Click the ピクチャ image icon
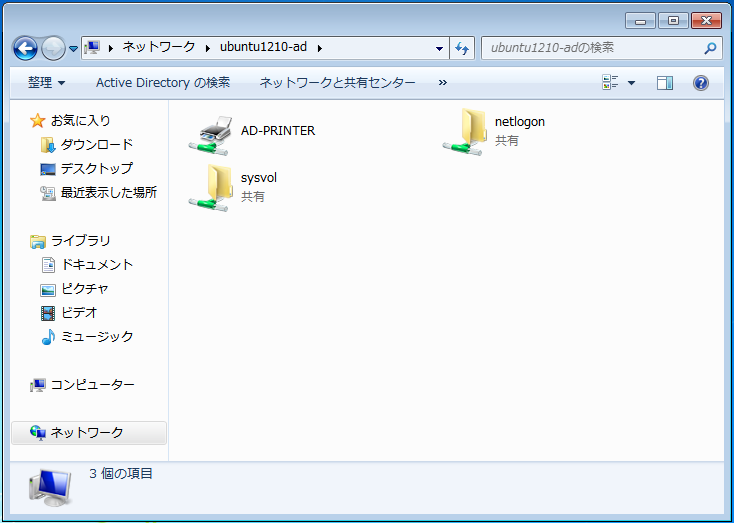The width and height of the screenshot is (734, 523). 48,290
